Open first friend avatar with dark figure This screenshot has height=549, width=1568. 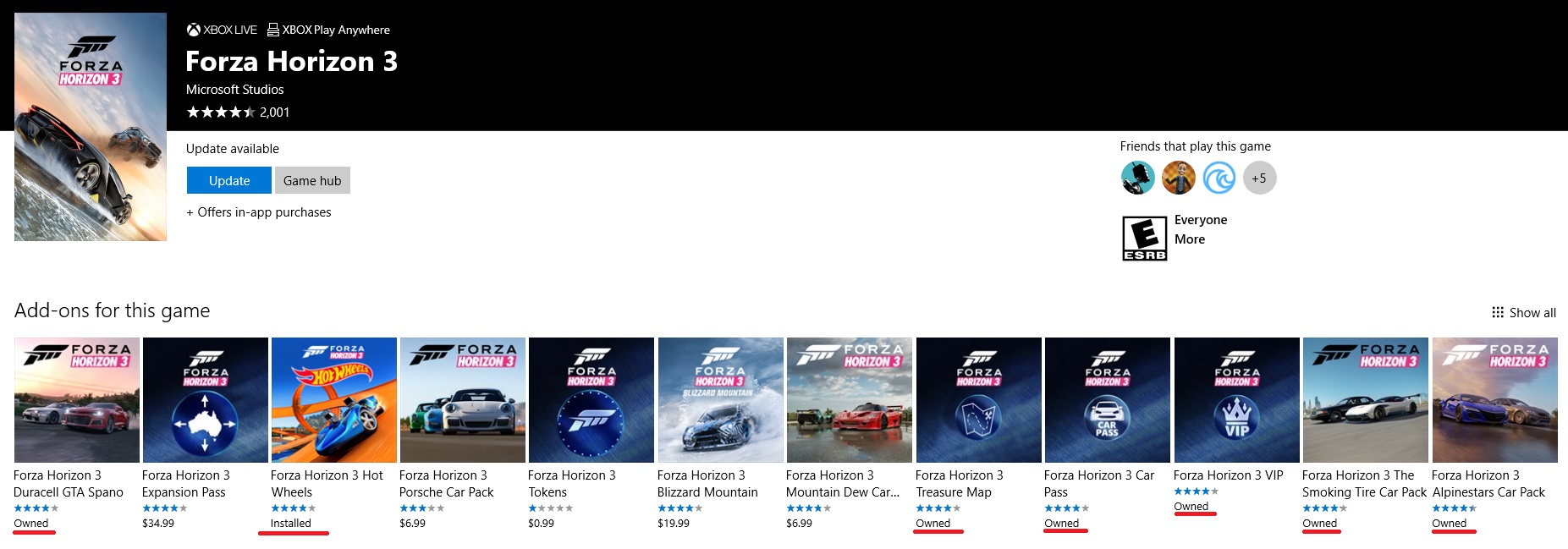pyautogui.click(x=1138, y=178)
